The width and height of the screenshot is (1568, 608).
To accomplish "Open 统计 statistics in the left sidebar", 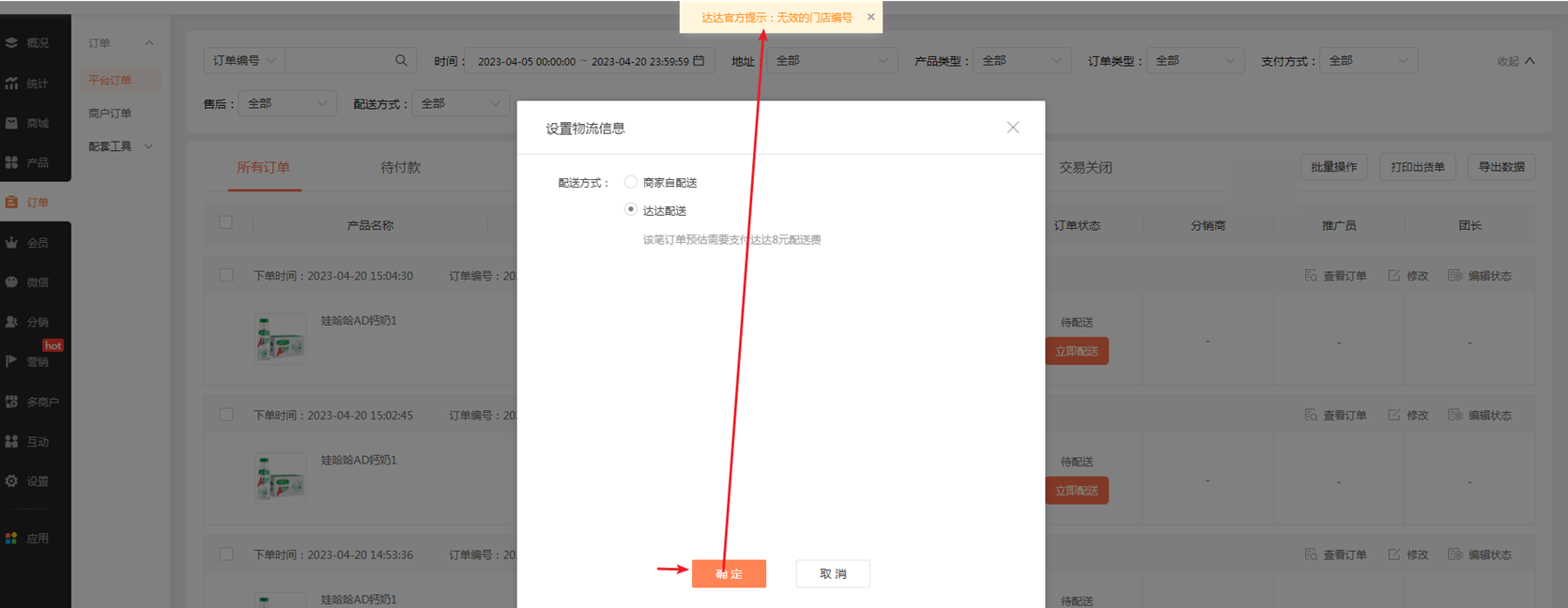I will click(28, 84).
